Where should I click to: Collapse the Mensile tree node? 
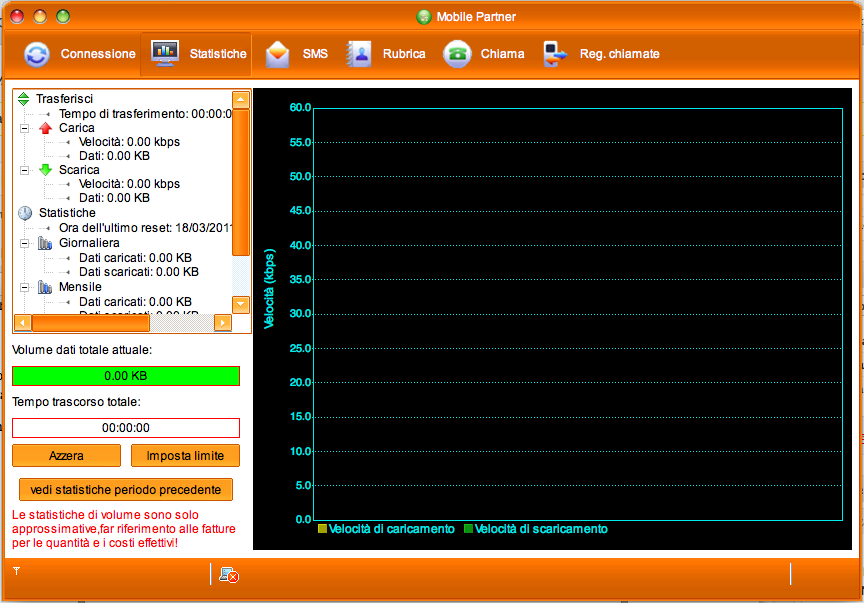pyautogui.click(x=25, y=287)
